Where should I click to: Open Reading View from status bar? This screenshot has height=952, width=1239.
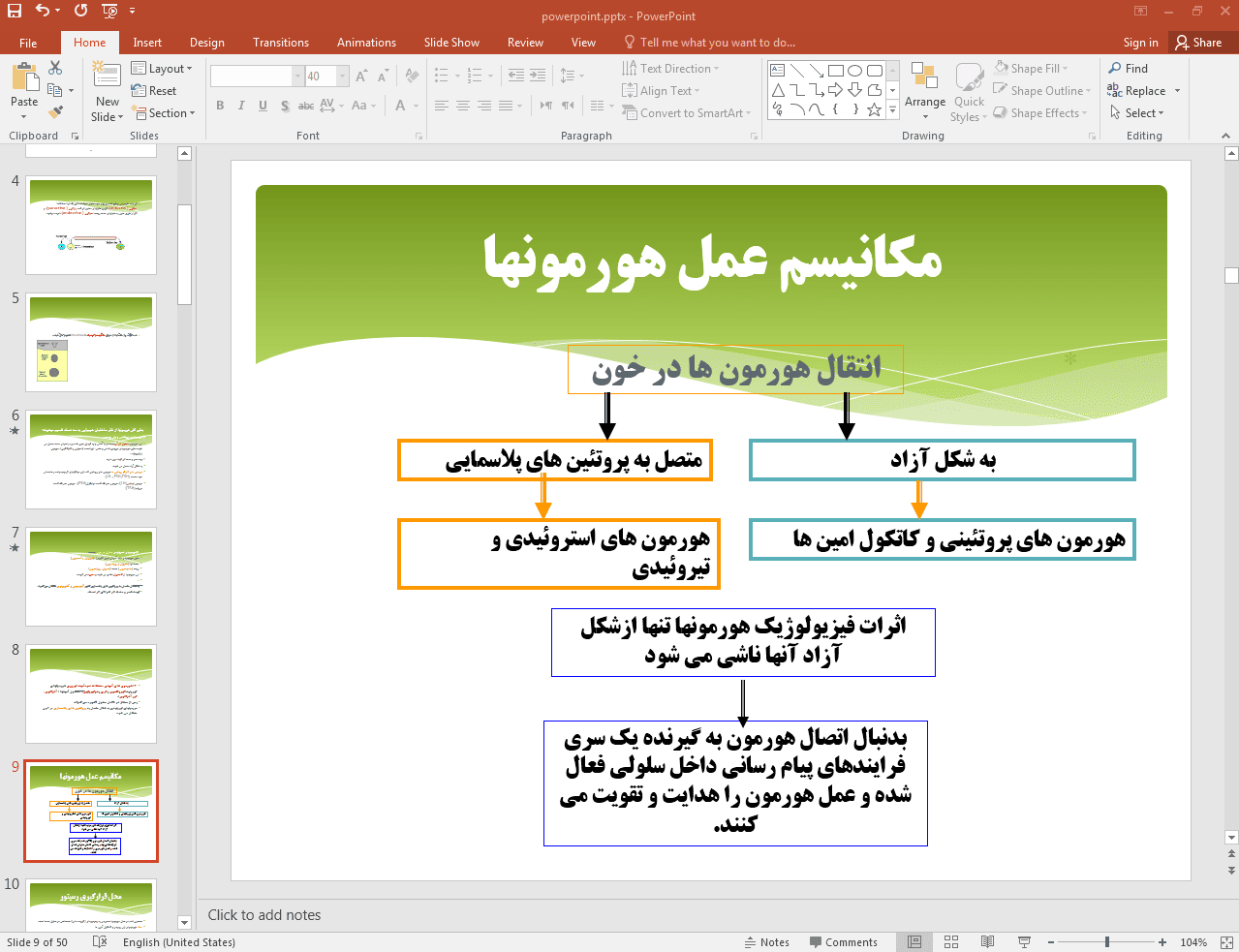[x=987, y=942]
